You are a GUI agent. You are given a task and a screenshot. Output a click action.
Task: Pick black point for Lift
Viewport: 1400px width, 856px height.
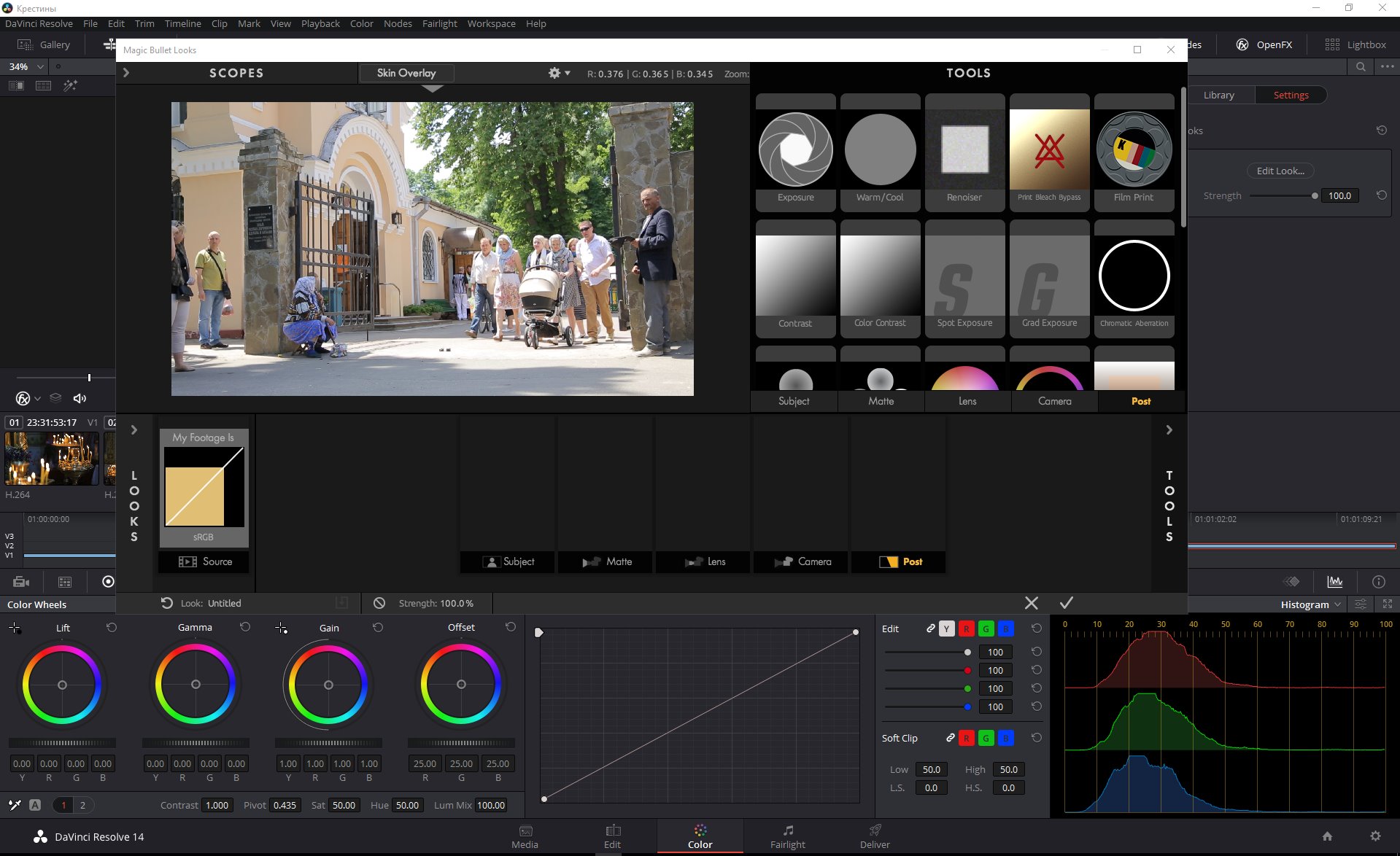click(x=15, y=628)
